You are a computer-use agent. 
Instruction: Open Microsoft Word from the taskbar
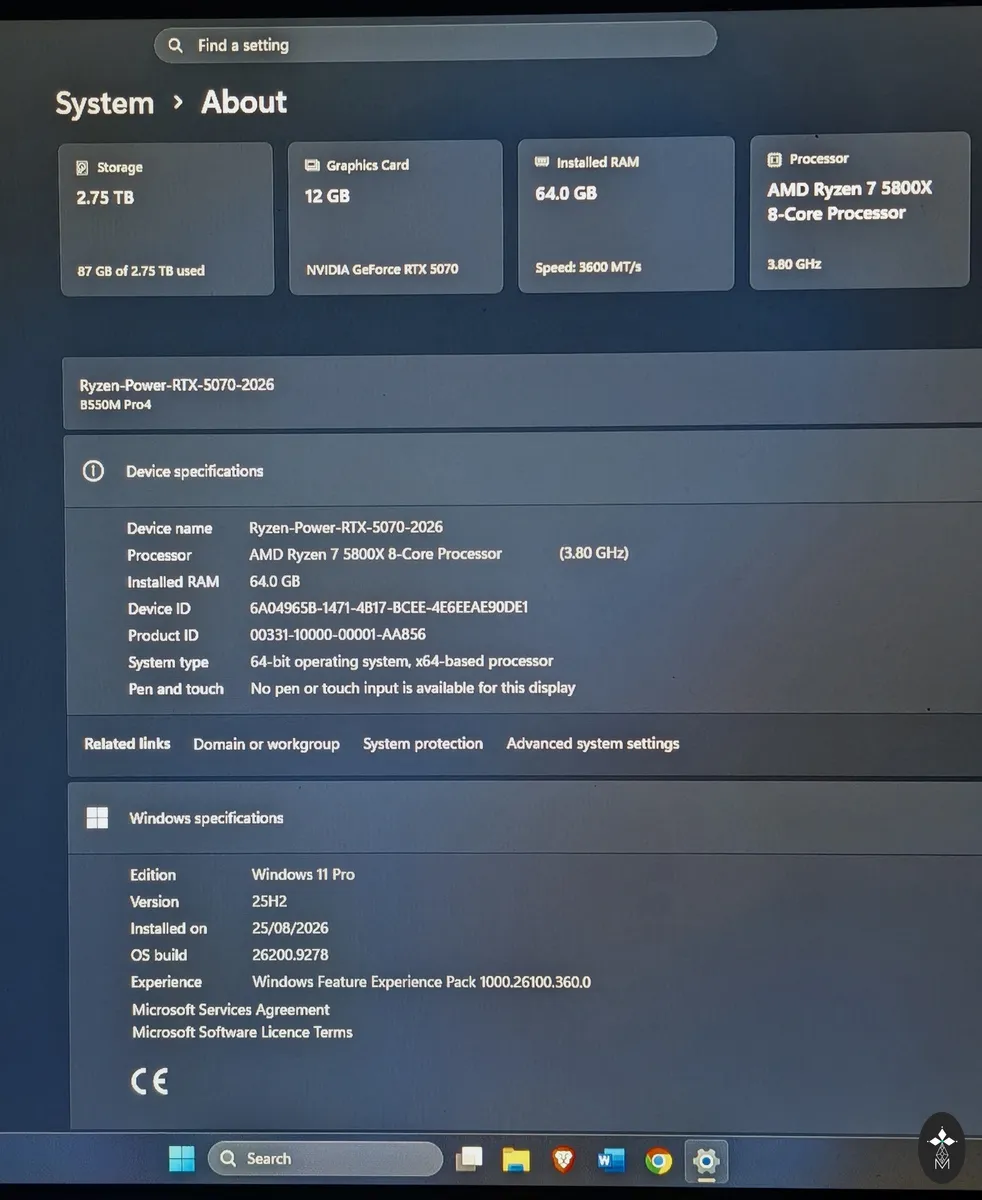point(611,1160)
